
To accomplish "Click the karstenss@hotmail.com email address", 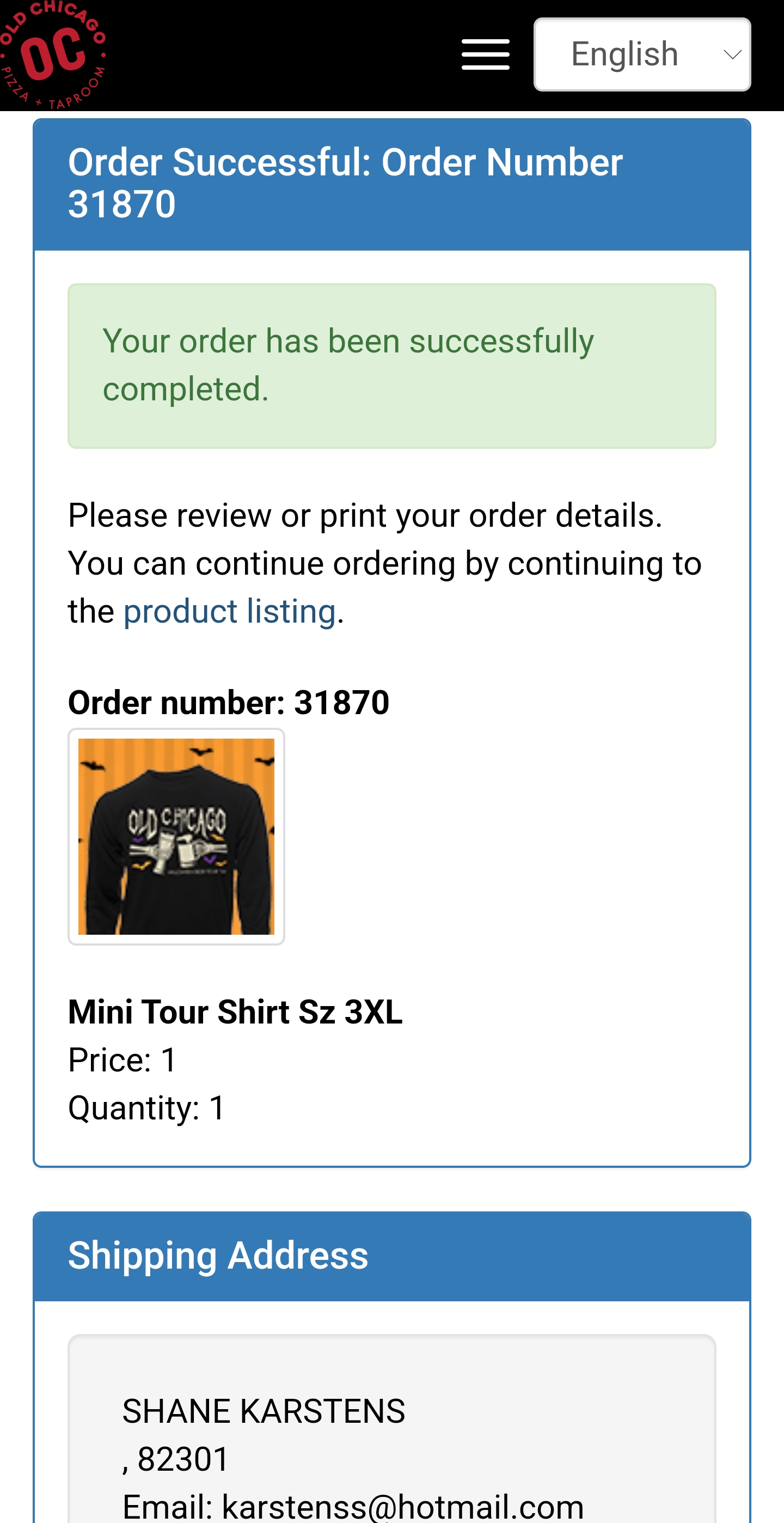I will pos(402,1507).
